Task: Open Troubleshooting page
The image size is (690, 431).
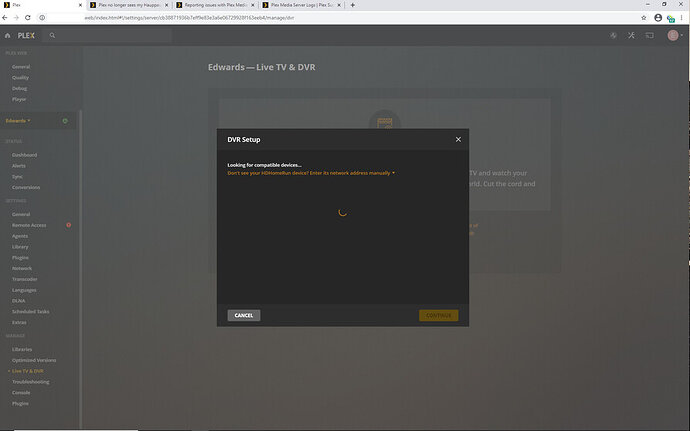Action: 30,382
